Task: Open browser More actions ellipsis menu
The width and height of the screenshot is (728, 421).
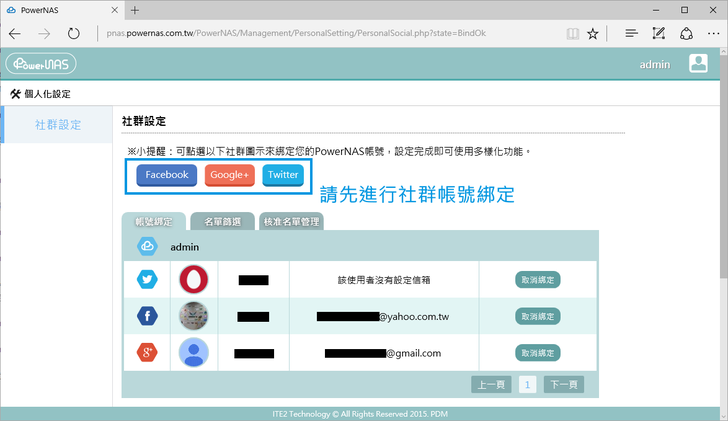Action: [x=711, y=33]
